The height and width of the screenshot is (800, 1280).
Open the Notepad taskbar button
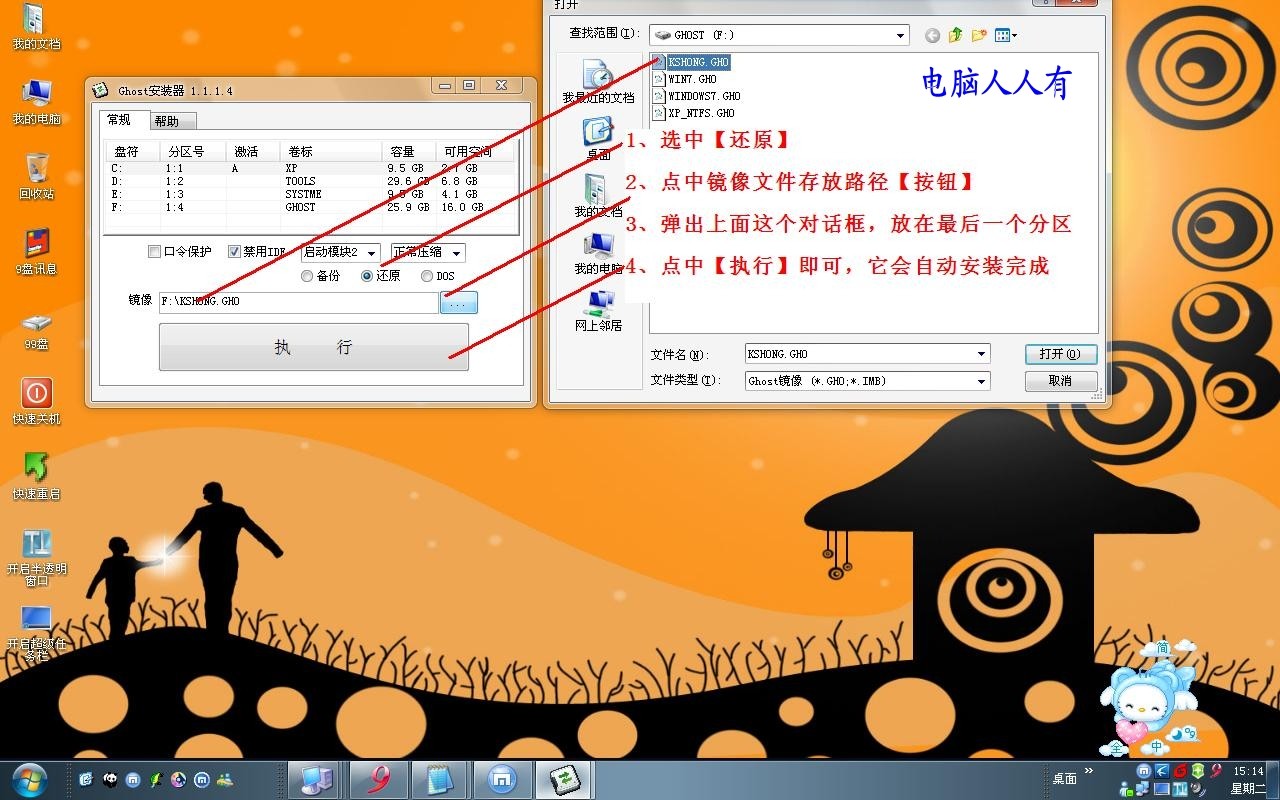coord(439,779)
